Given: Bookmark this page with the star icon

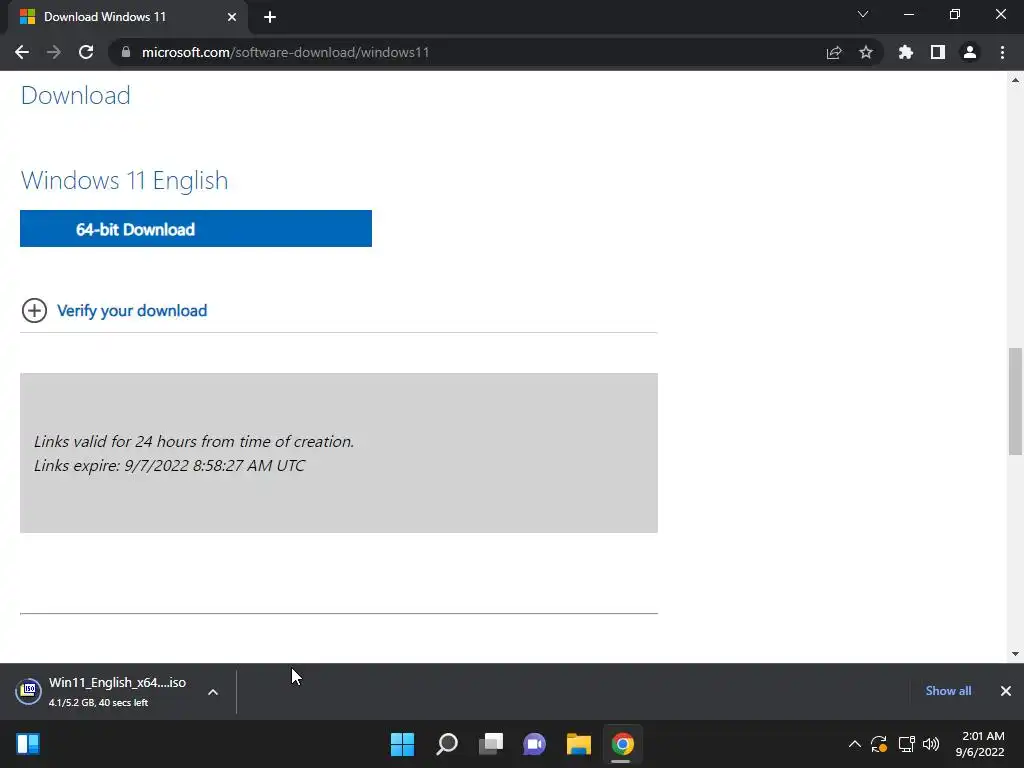Looking at the screenshot, I should point(866,52).
